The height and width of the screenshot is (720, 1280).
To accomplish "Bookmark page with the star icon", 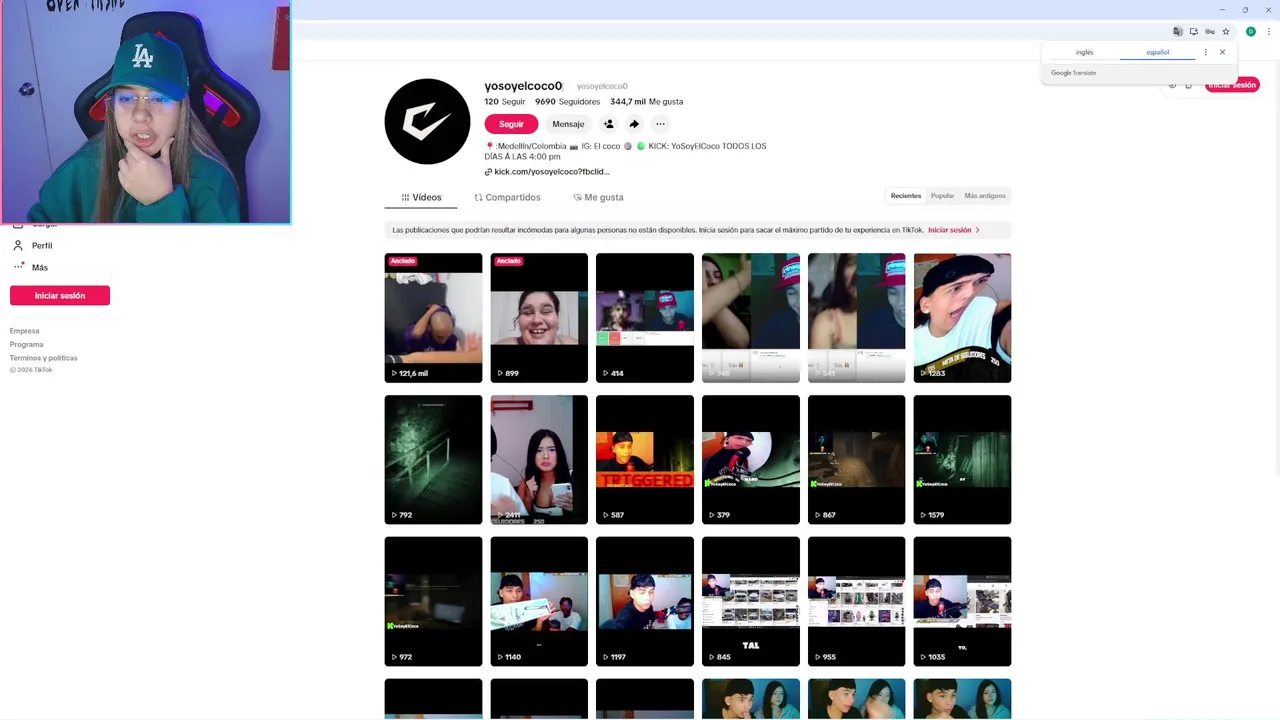I will (x=1226, y=32).
